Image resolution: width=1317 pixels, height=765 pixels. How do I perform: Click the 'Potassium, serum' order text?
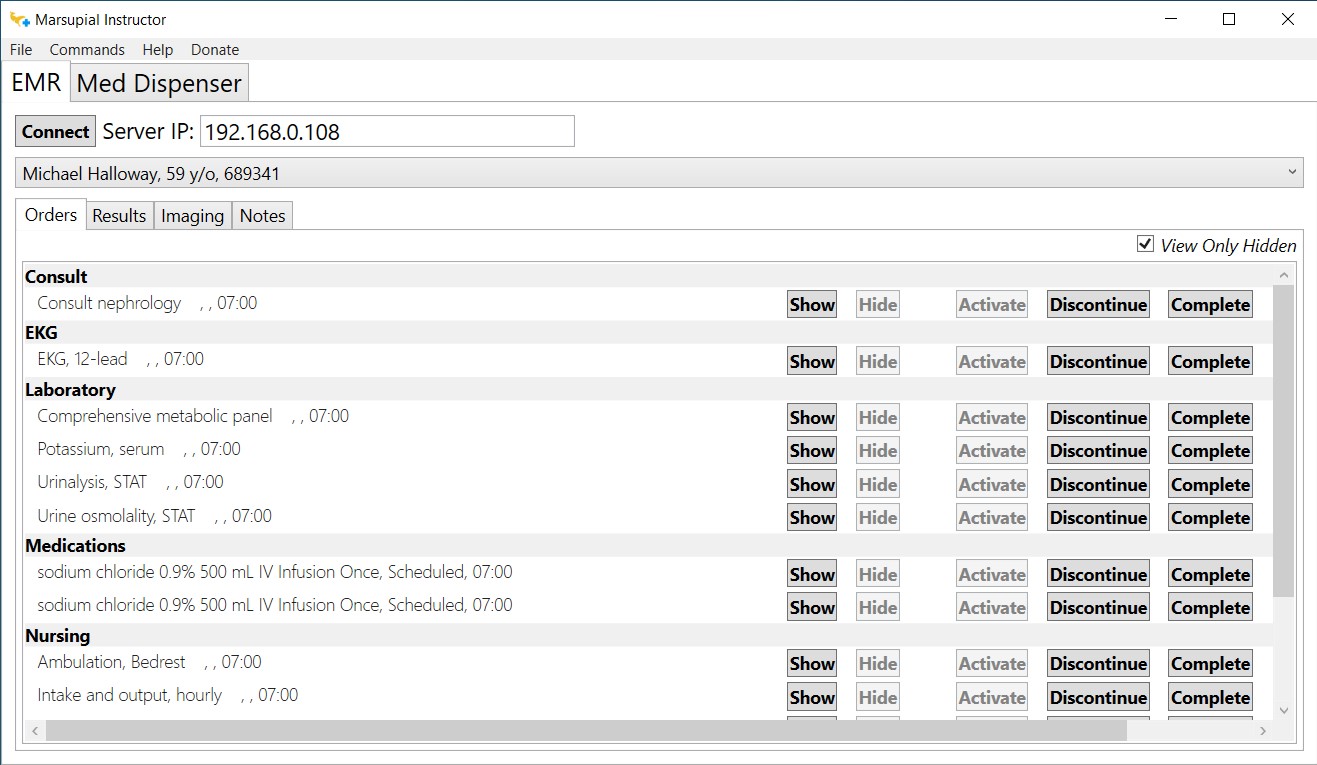coord(100,448)
